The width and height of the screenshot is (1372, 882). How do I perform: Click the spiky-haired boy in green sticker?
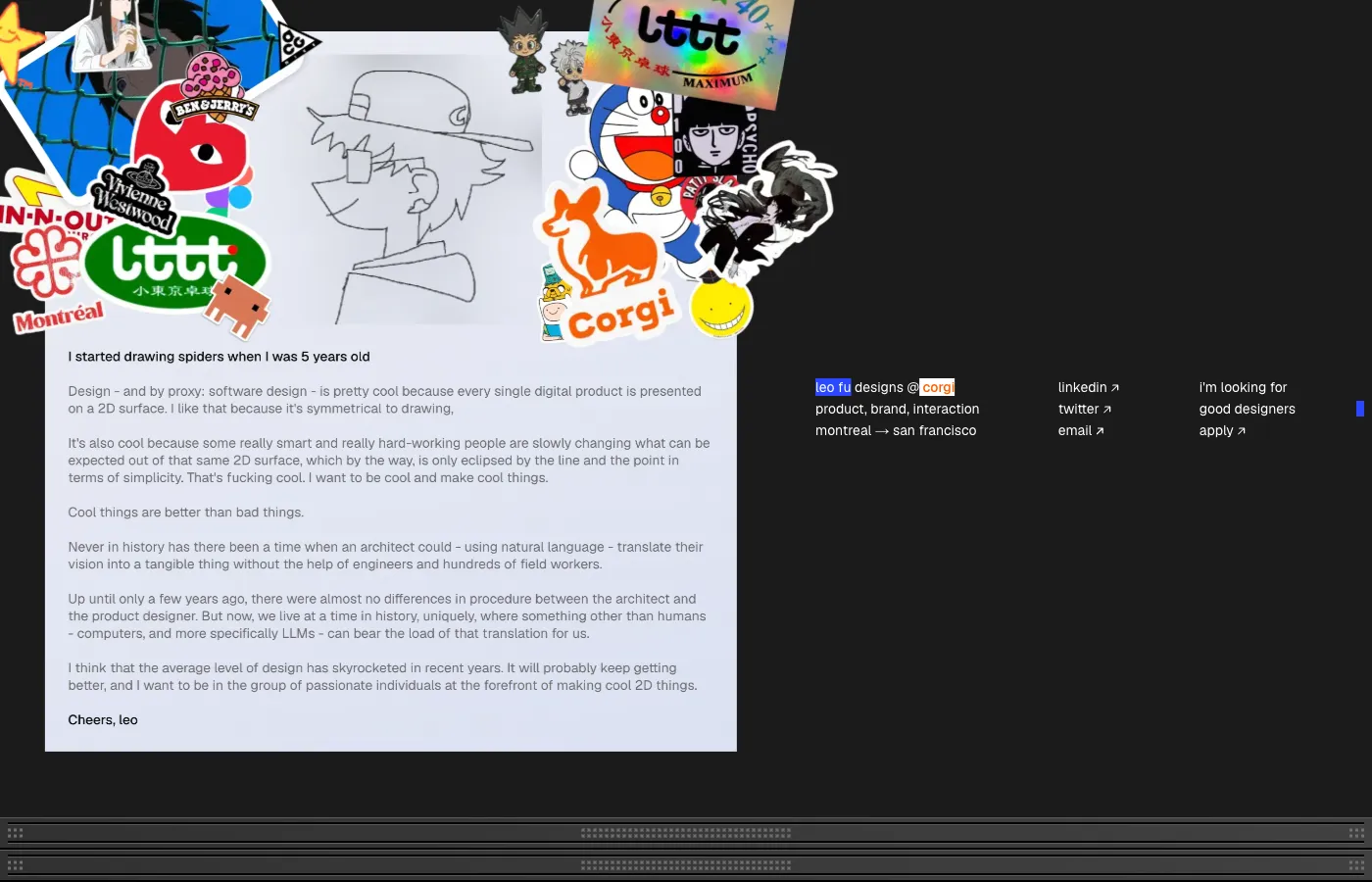point(522,49)
